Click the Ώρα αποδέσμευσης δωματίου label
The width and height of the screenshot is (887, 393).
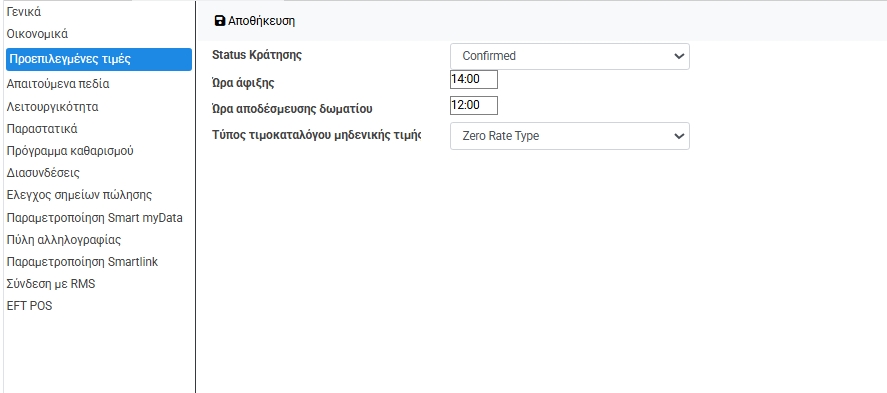(x=292, y=109)
